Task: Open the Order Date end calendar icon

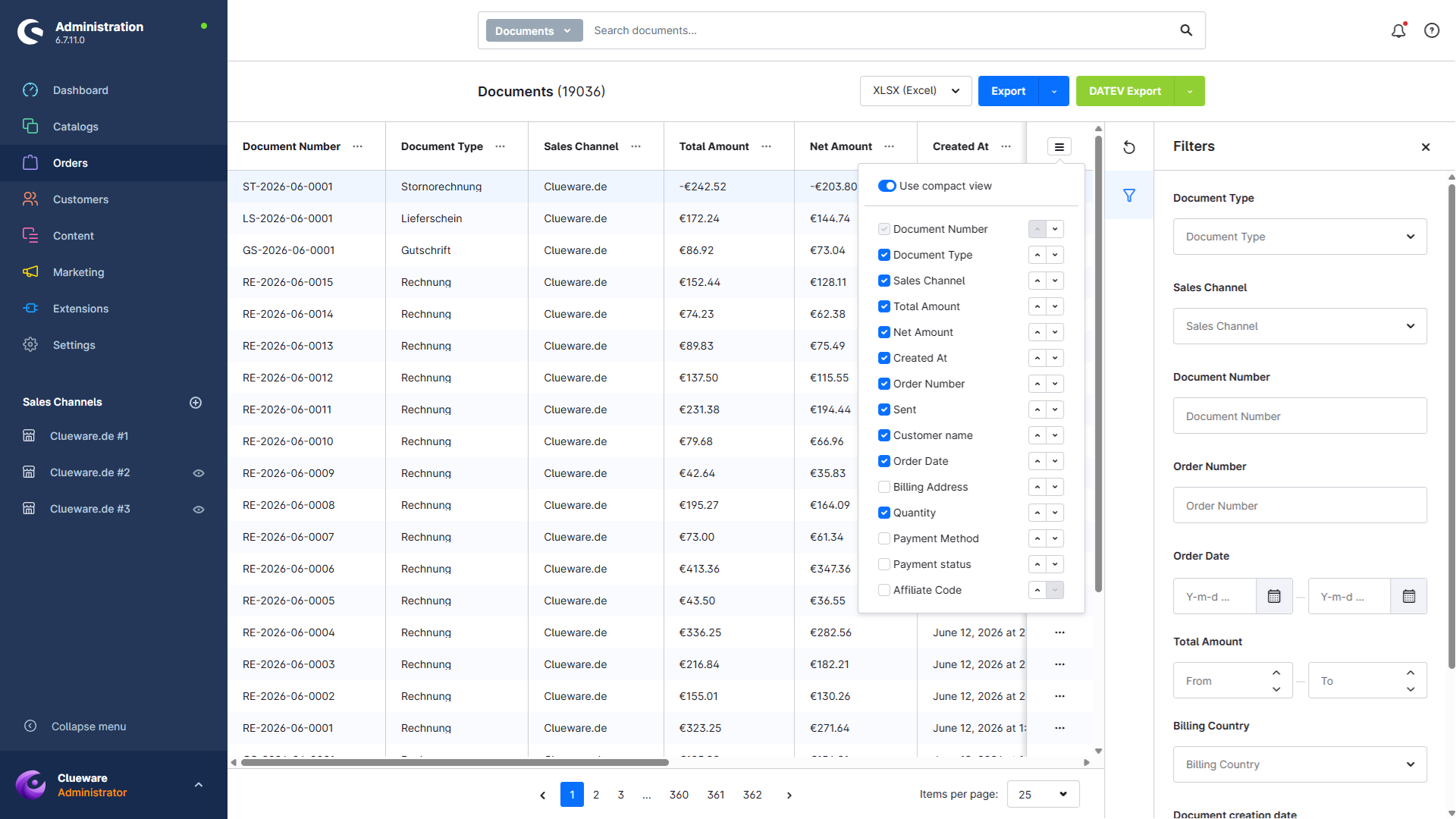Action: click(1409, 596)
